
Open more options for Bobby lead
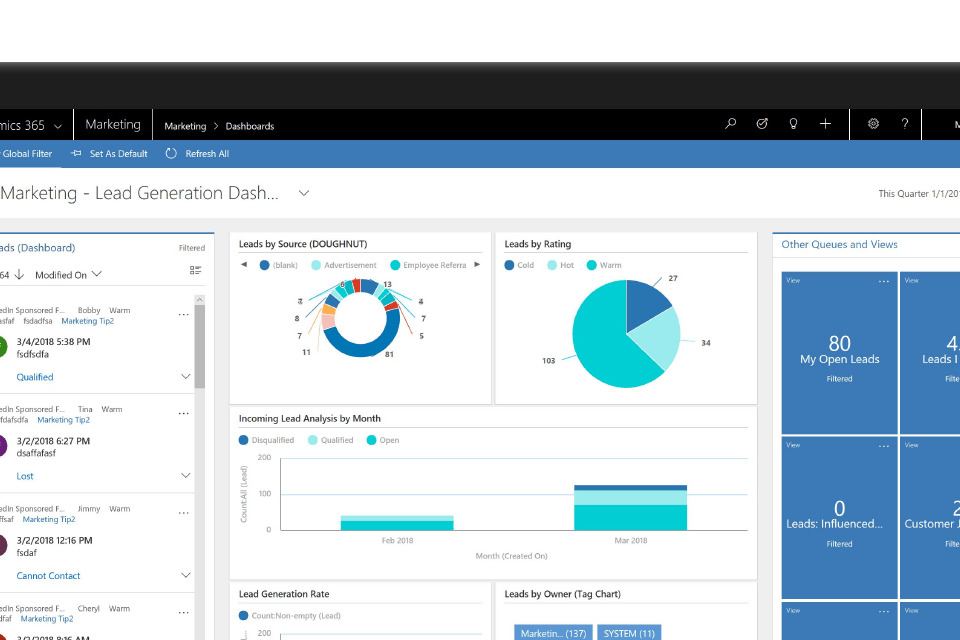click(x=183, y=314)
